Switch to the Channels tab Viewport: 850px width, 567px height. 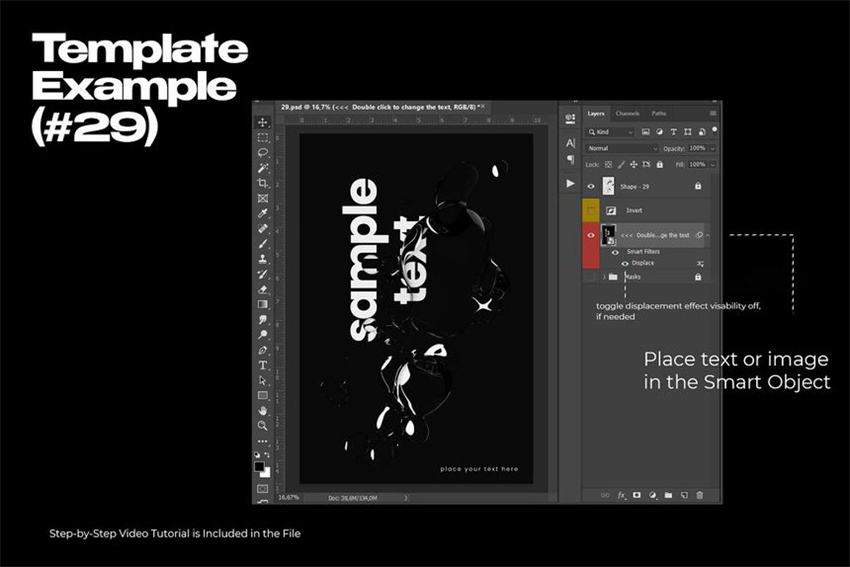[627, 114]
